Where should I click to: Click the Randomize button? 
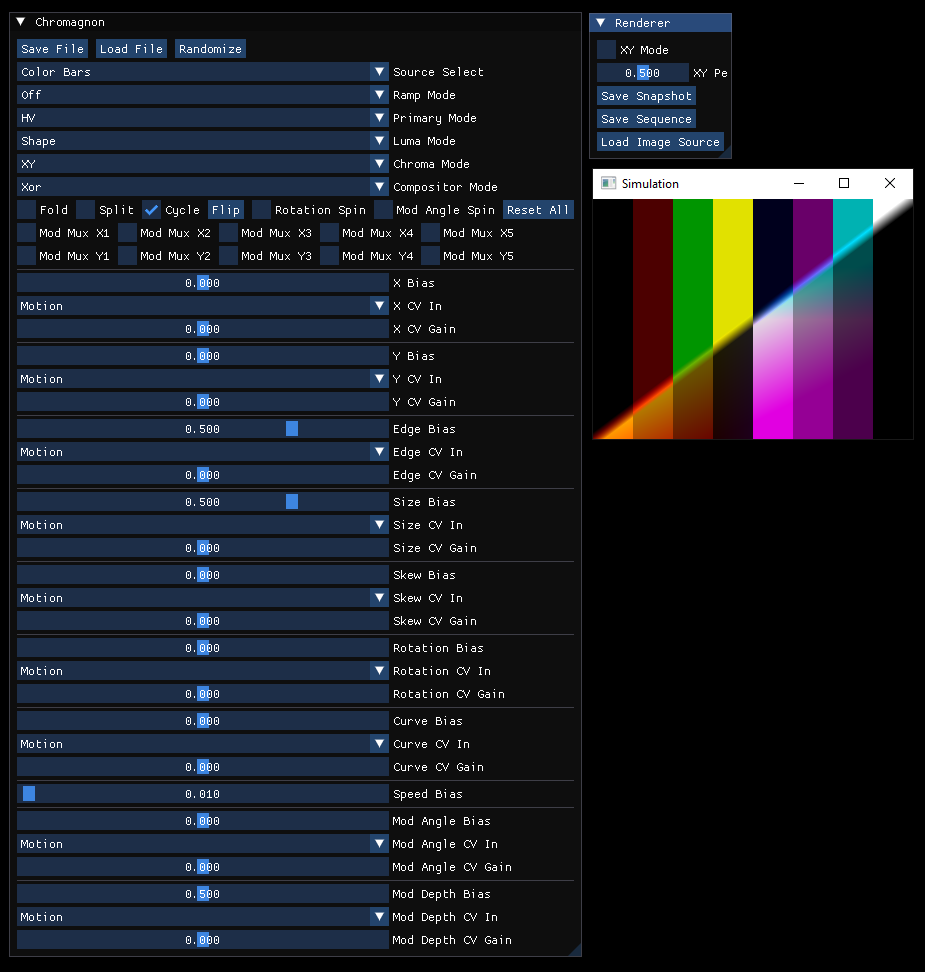click(209, 48)
